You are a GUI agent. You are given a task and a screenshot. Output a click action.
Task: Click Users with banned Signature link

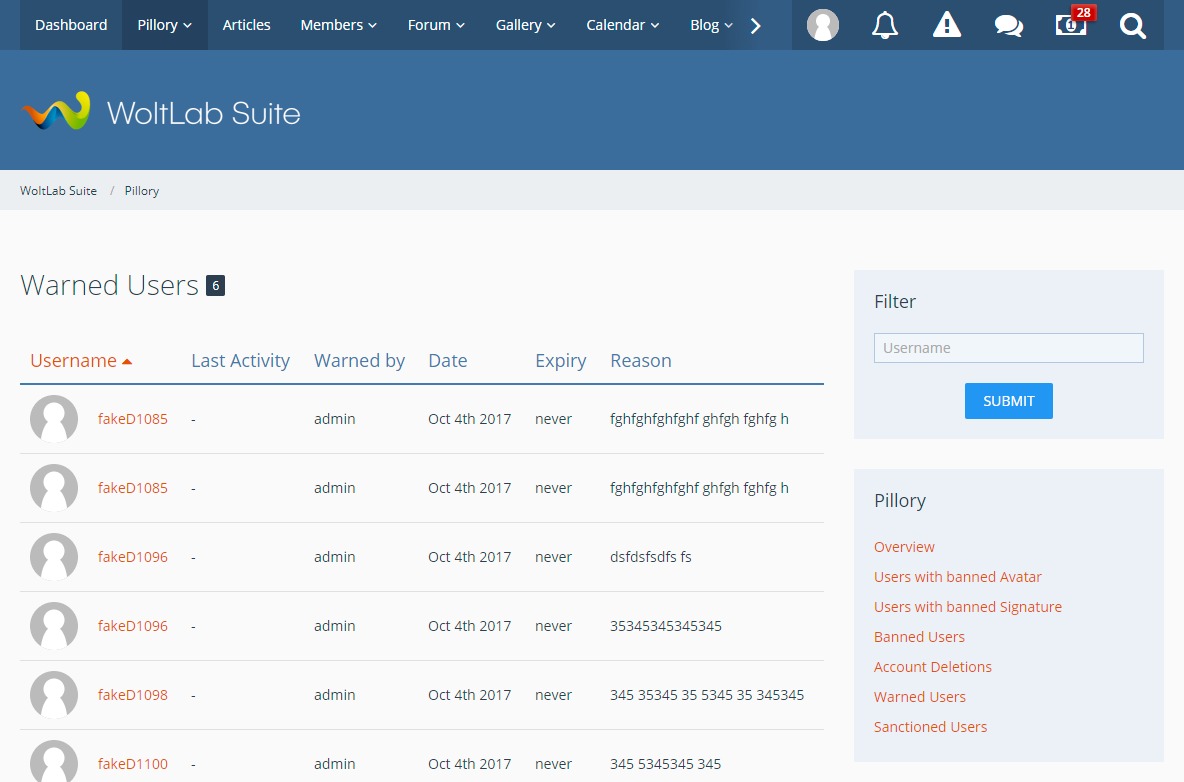tap(967, 607)
